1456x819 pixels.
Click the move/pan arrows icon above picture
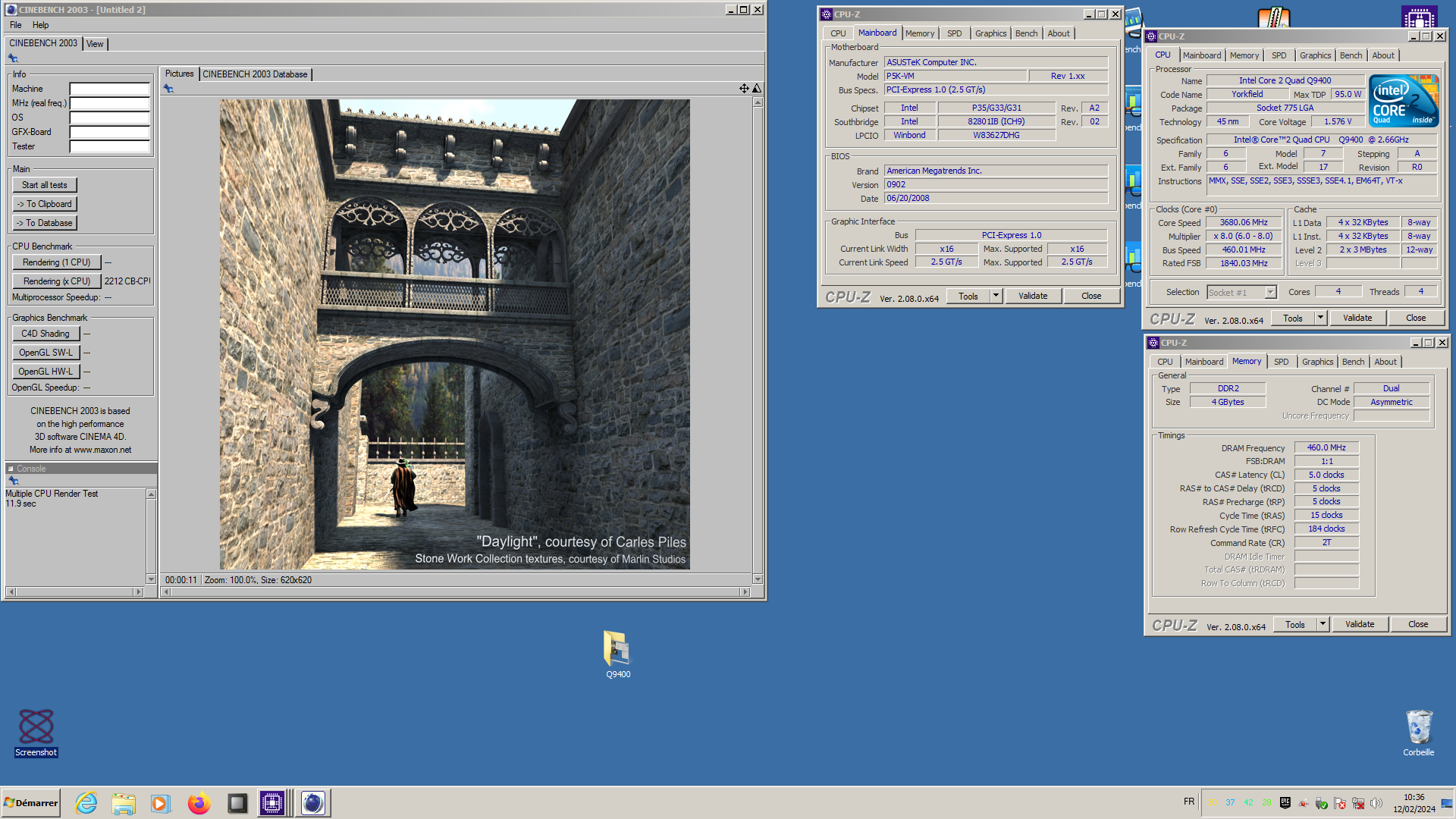744,89
